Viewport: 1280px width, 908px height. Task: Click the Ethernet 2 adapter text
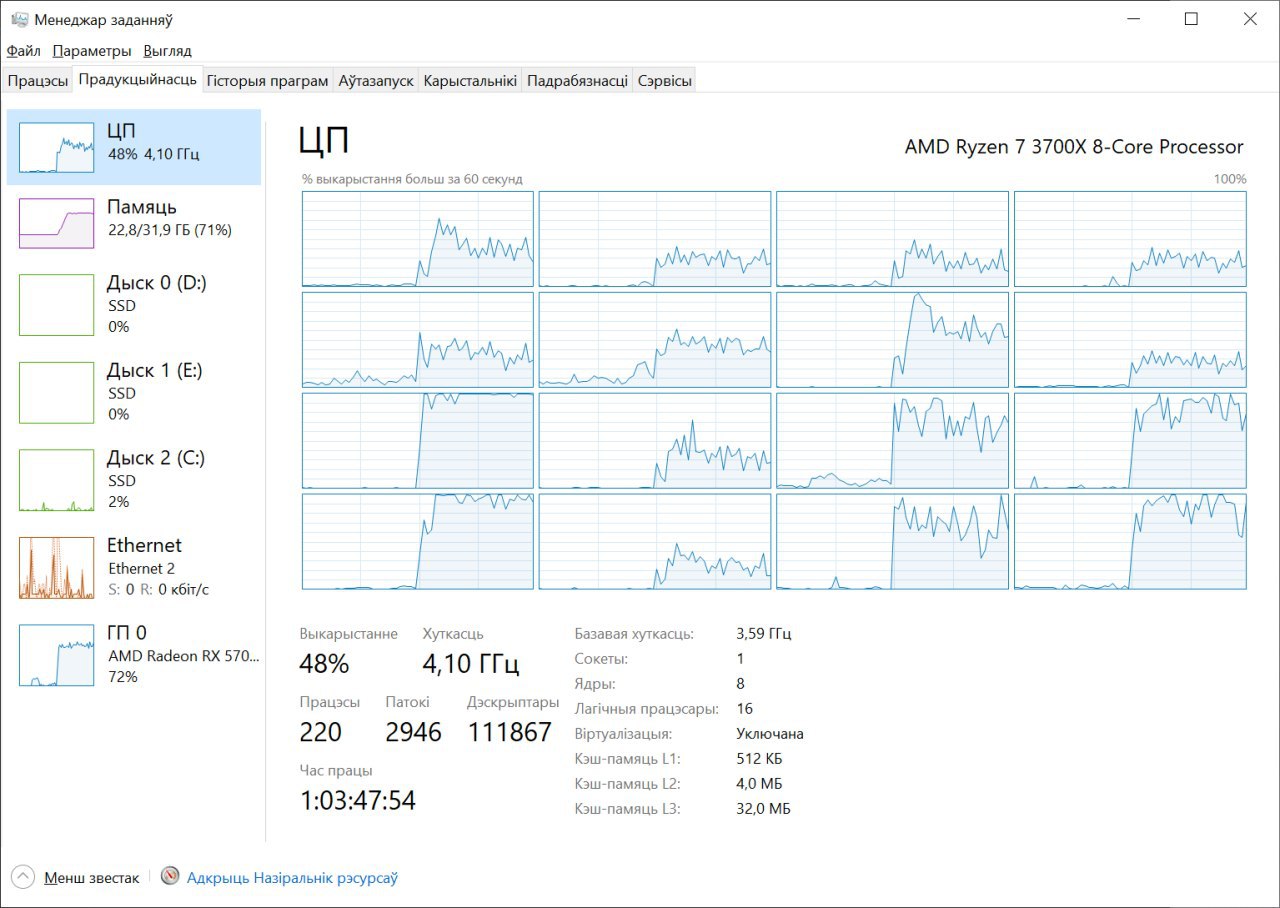click(x=142, y=568)
